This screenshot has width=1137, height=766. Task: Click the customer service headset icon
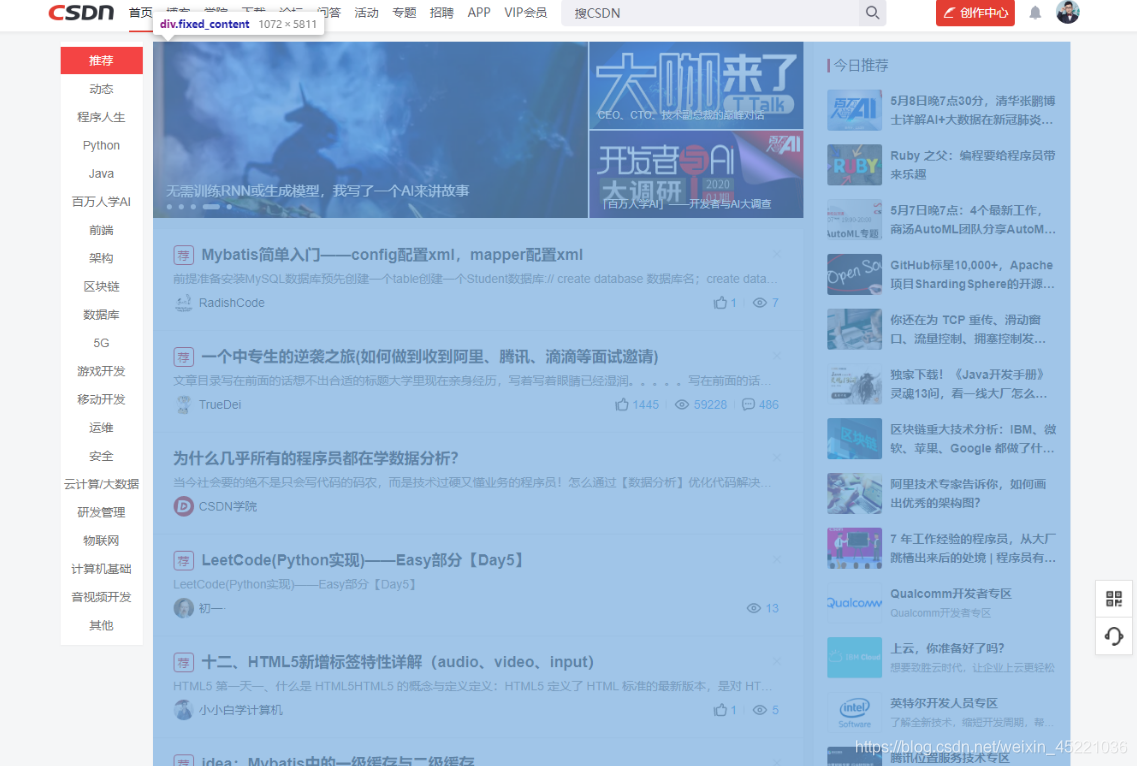pyautogui.click(x=1114, y=636)
